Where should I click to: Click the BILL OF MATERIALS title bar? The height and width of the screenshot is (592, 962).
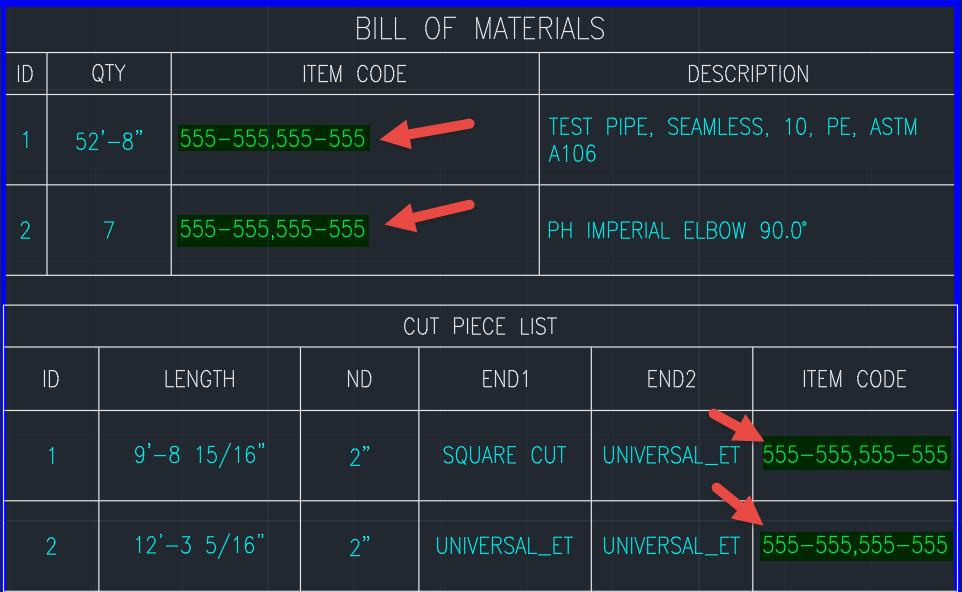(x=480, y=29)
